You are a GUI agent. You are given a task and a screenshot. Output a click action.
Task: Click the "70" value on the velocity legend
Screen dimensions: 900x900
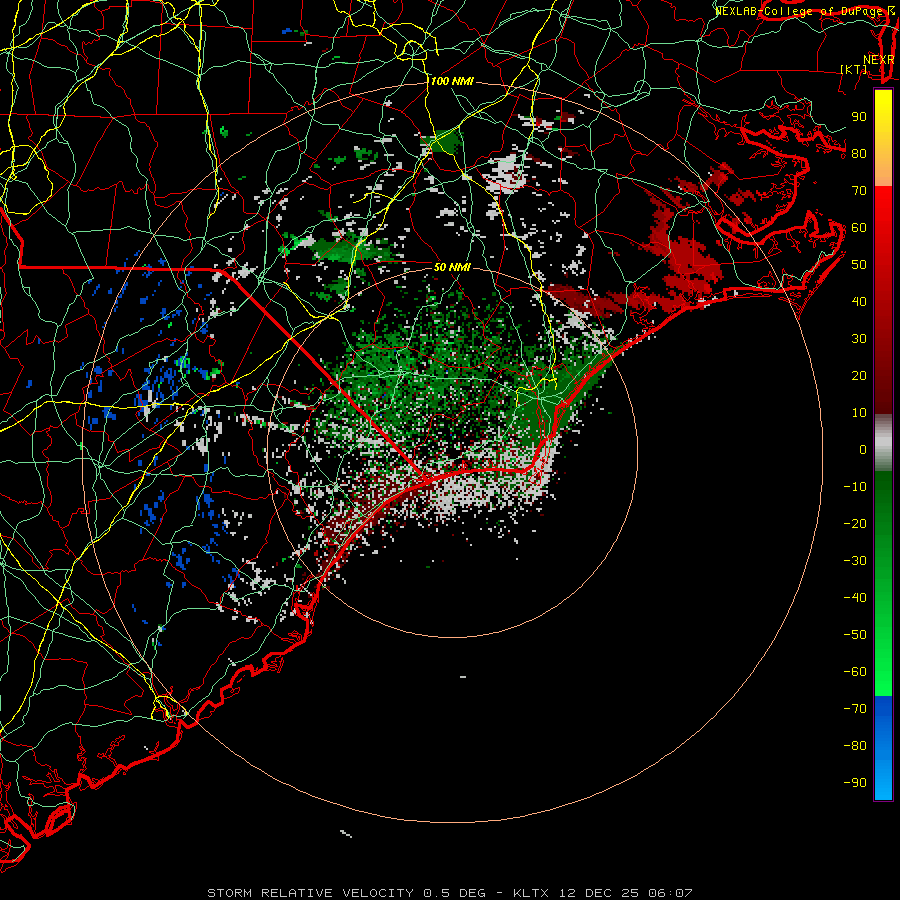point(859,191)
